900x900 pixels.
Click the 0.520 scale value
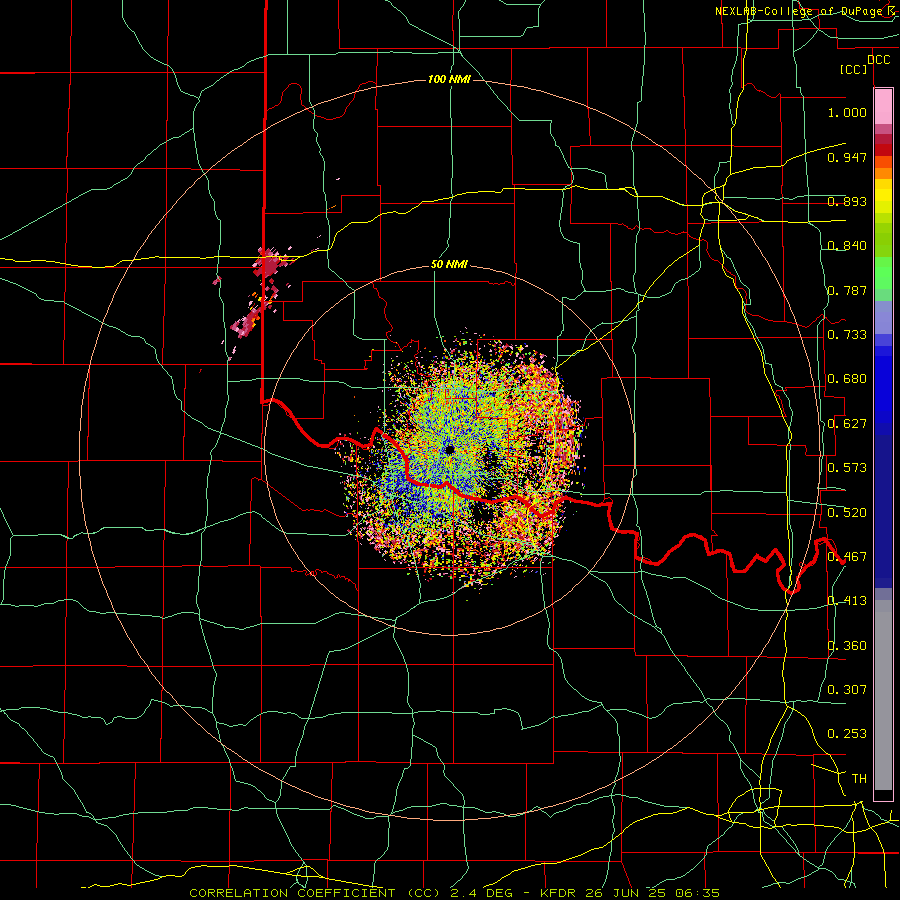point(847,513)
